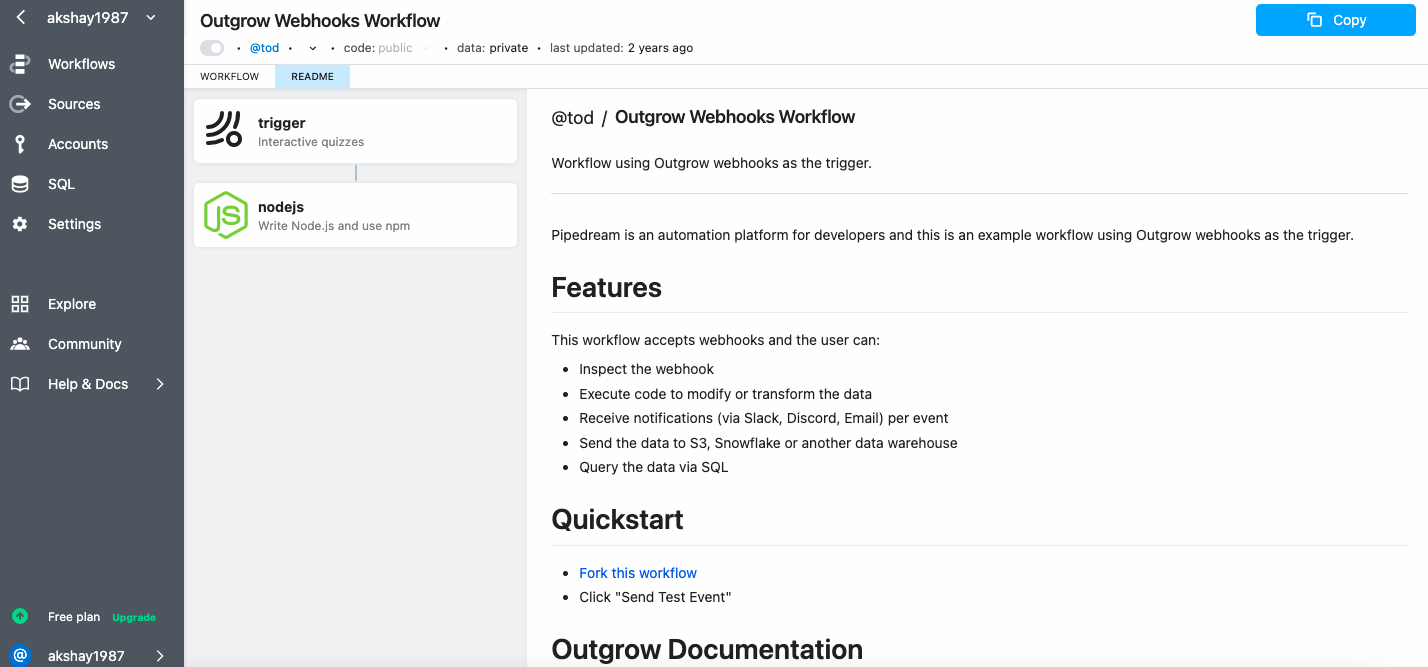Click the Outgrow trigger step icon
Image resolution: width=1428 pixels, height=667 pixels.
pyautogui.click(x=224, y=130)
